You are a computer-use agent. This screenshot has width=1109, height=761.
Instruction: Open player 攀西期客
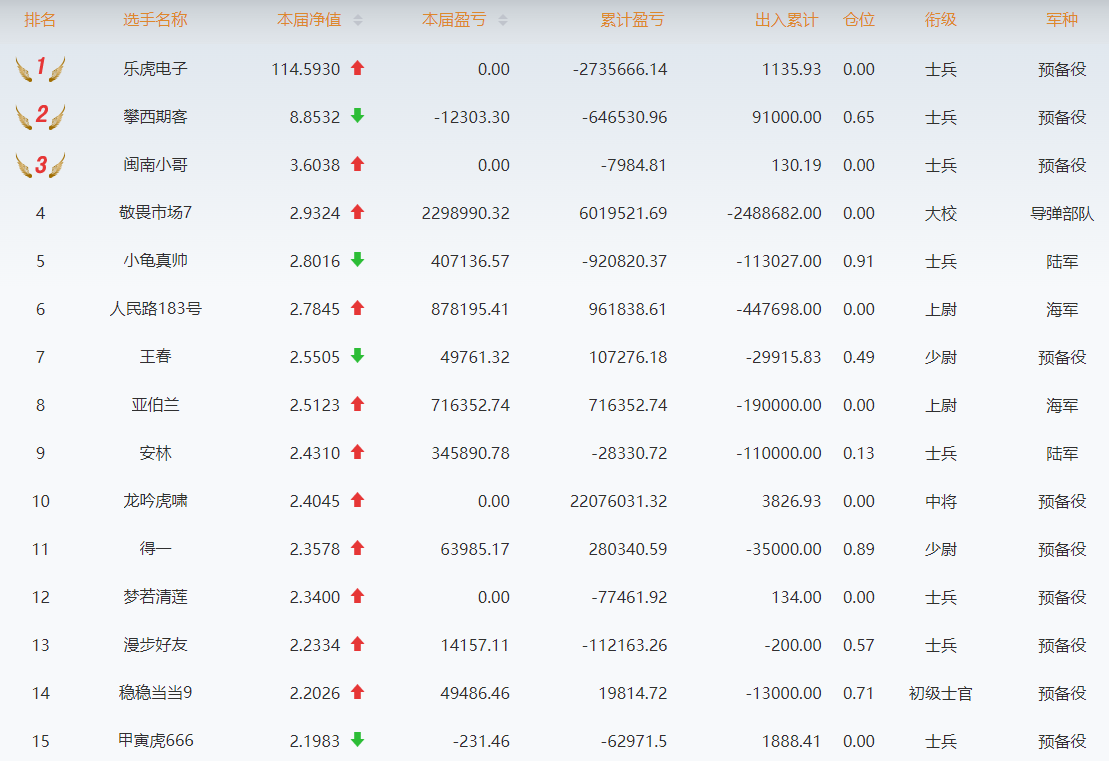point(156,117)
